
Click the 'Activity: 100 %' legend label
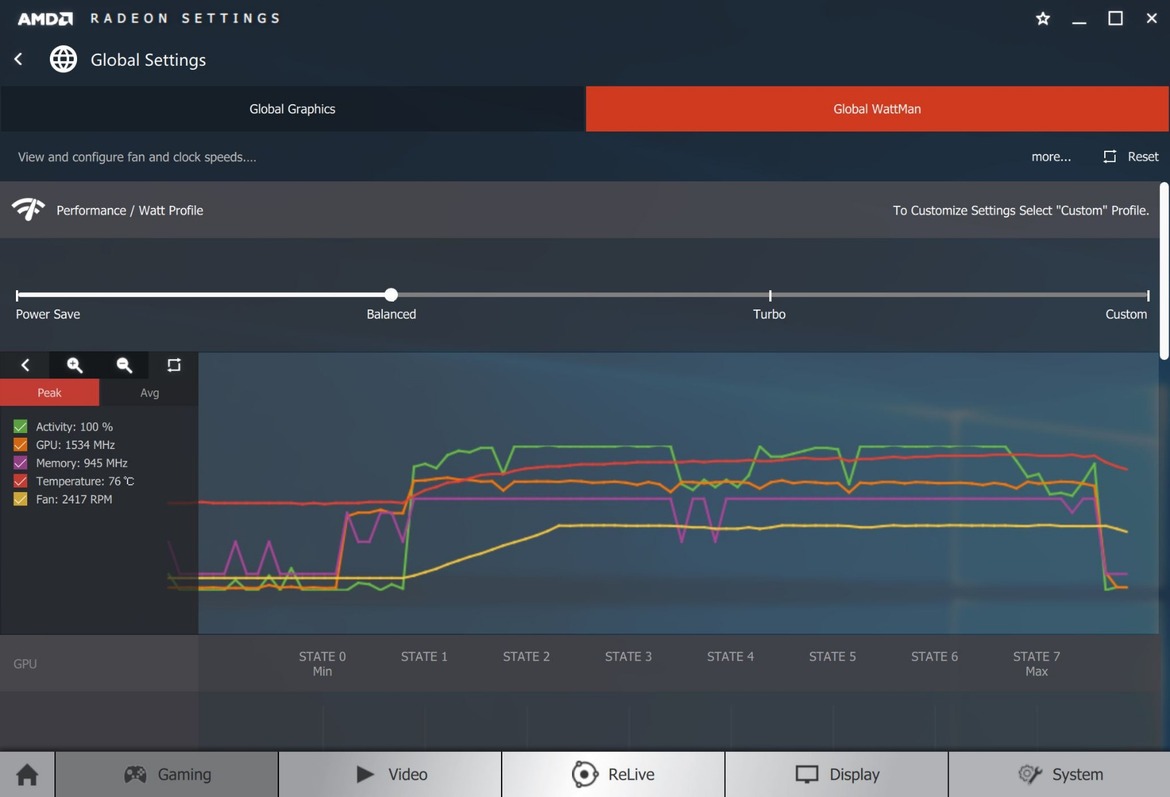coord(75,427)
